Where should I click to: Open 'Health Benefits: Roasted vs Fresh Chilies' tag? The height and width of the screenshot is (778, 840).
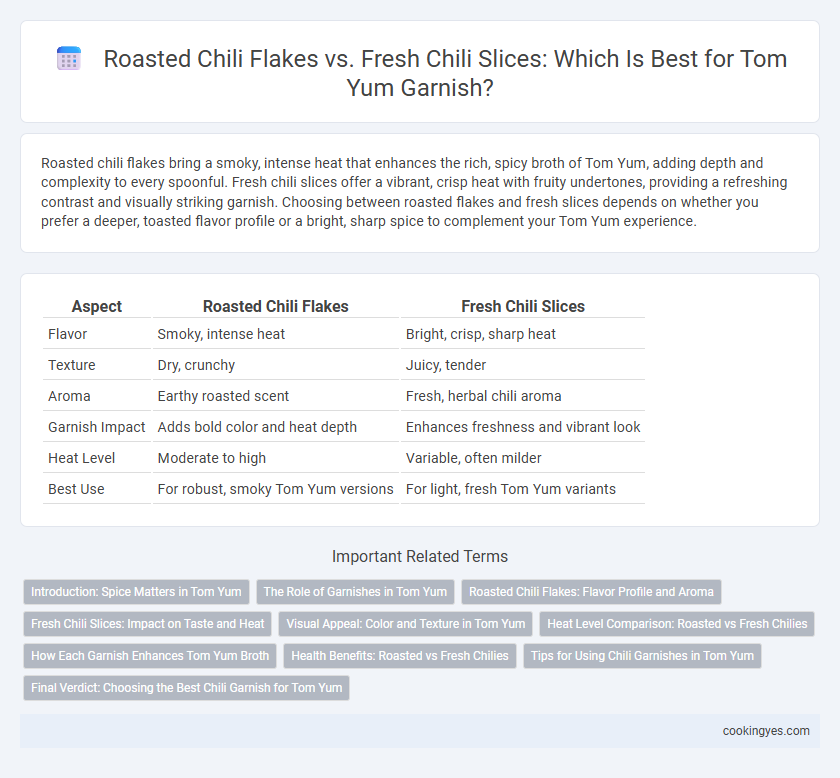coord(400,655)
